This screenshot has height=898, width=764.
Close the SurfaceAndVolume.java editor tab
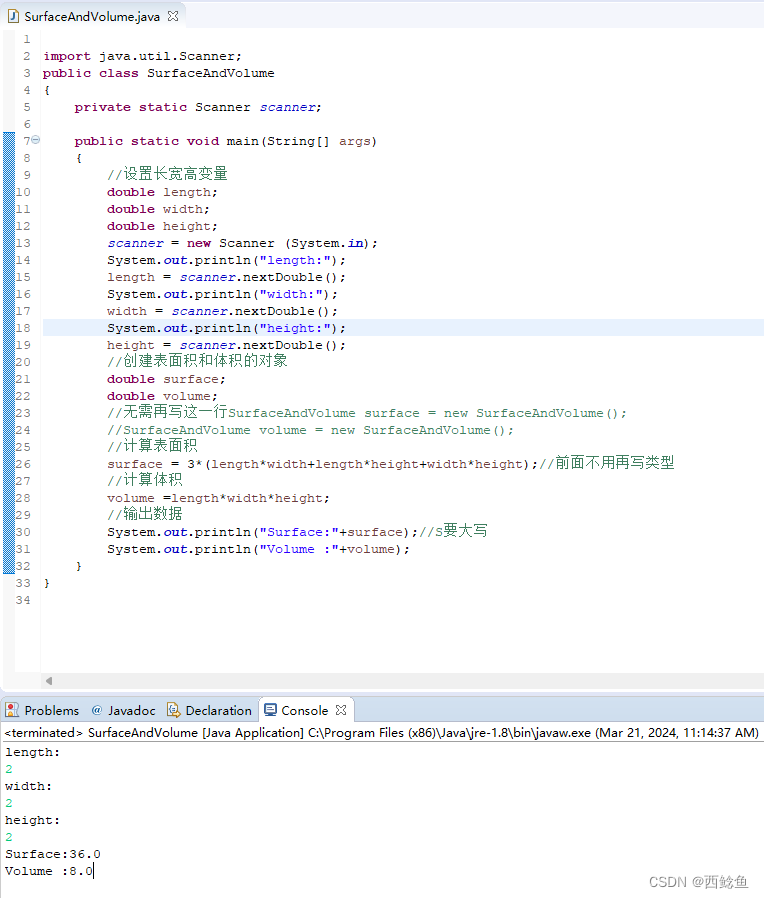tap(173, 16)
